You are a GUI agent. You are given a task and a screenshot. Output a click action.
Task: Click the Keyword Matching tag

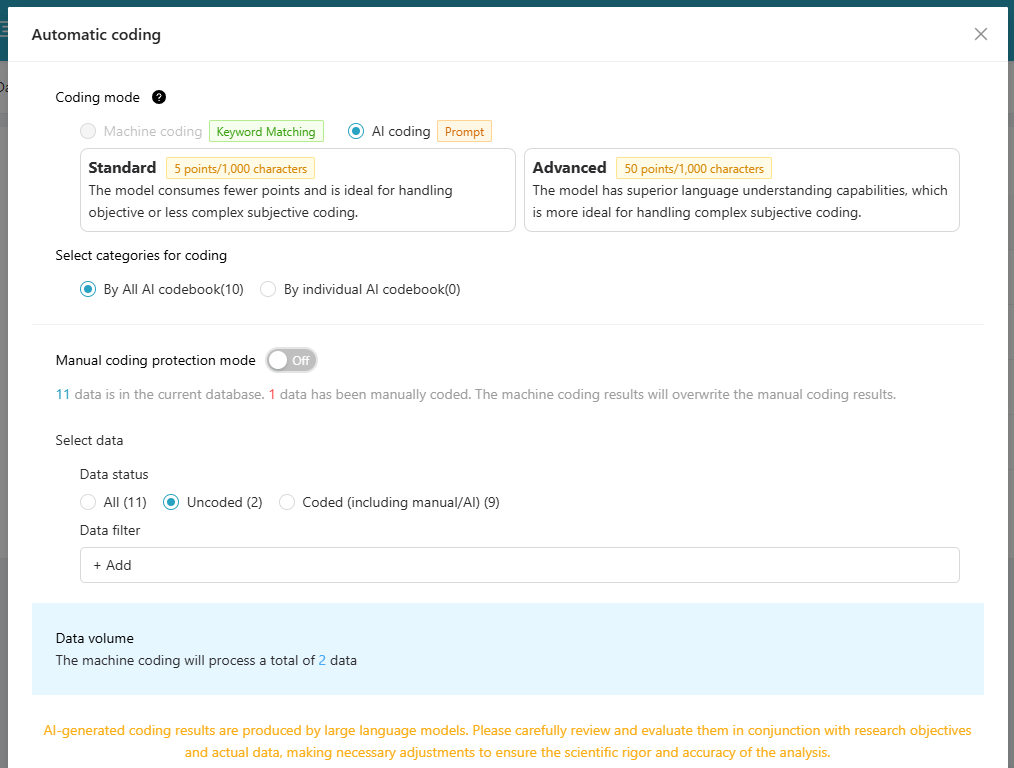[x=266, y=131]
